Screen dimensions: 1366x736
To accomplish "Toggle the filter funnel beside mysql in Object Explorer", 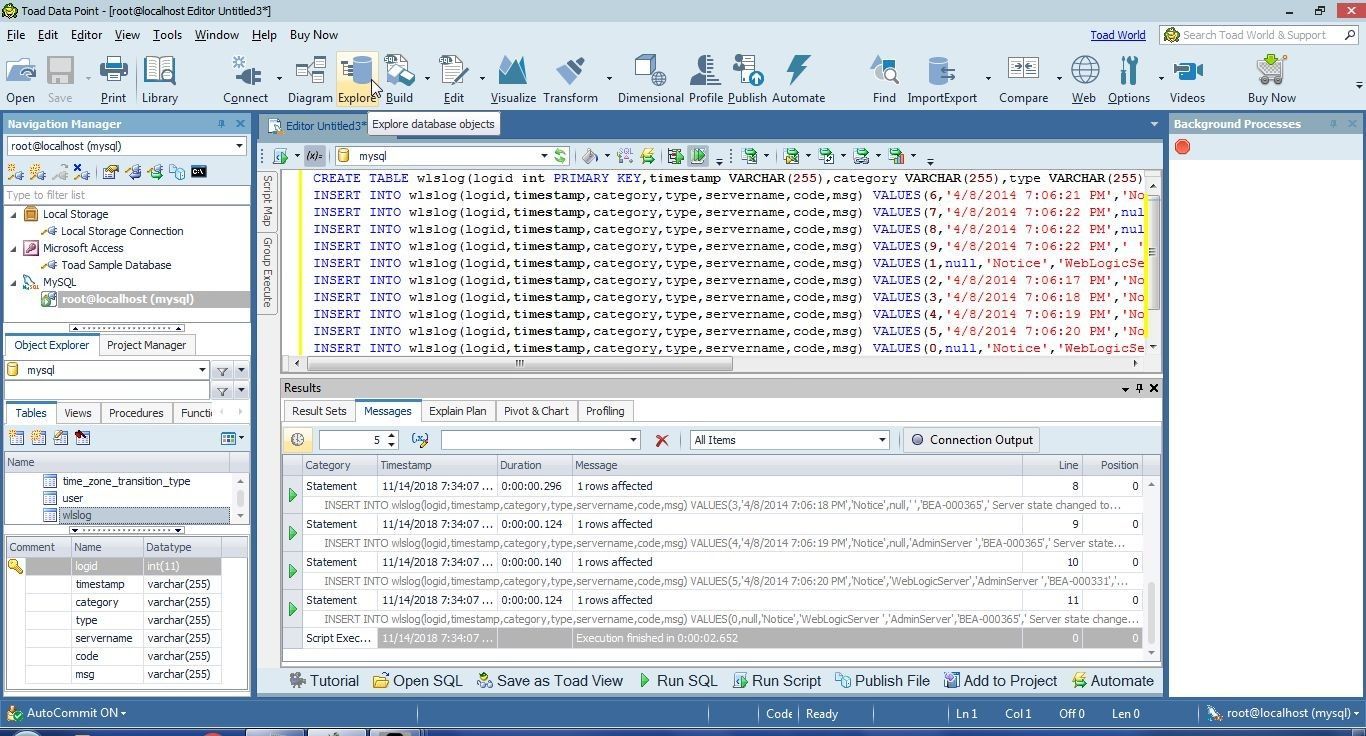I will pos(222,370).
